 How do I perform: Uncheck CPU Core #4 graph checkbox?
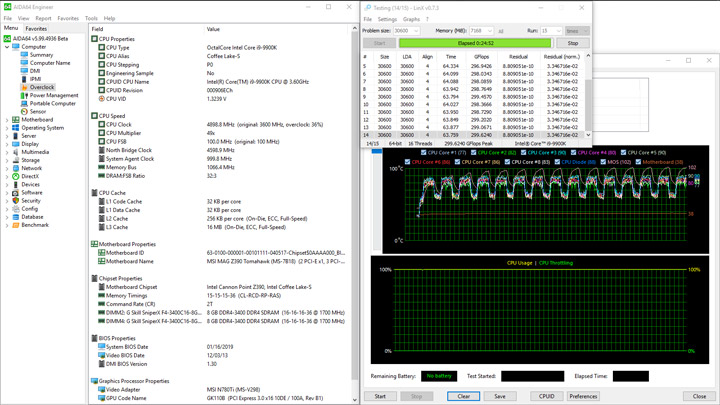pyautogui.click(x=574, y=152)
